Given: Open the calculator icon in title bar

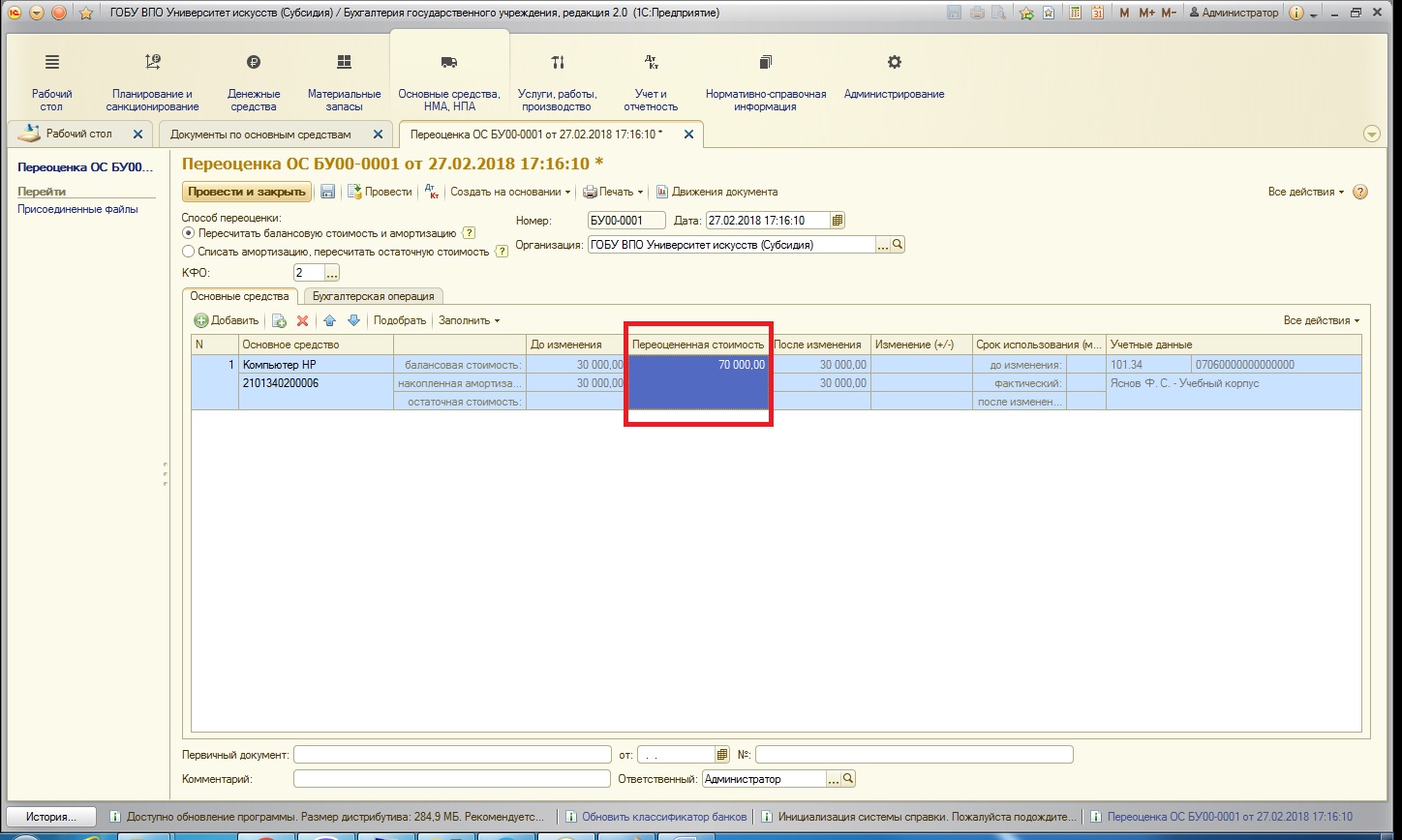Looking at the screenshot, I should 1075,13.
